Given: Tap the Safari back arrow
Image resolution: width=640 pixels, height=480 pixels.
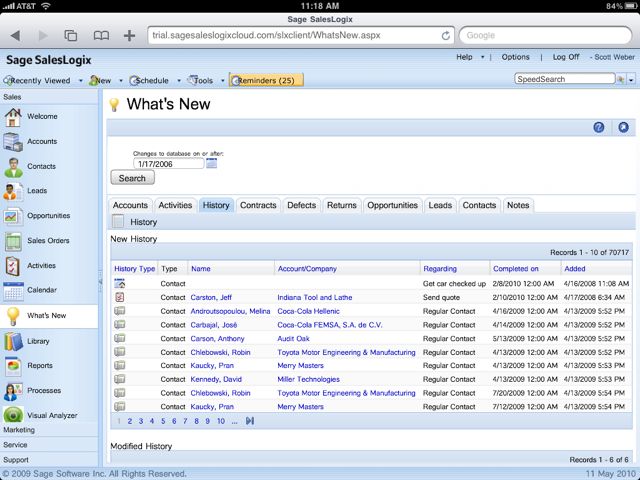Looking at the screenshot, I should pos(16,36).
